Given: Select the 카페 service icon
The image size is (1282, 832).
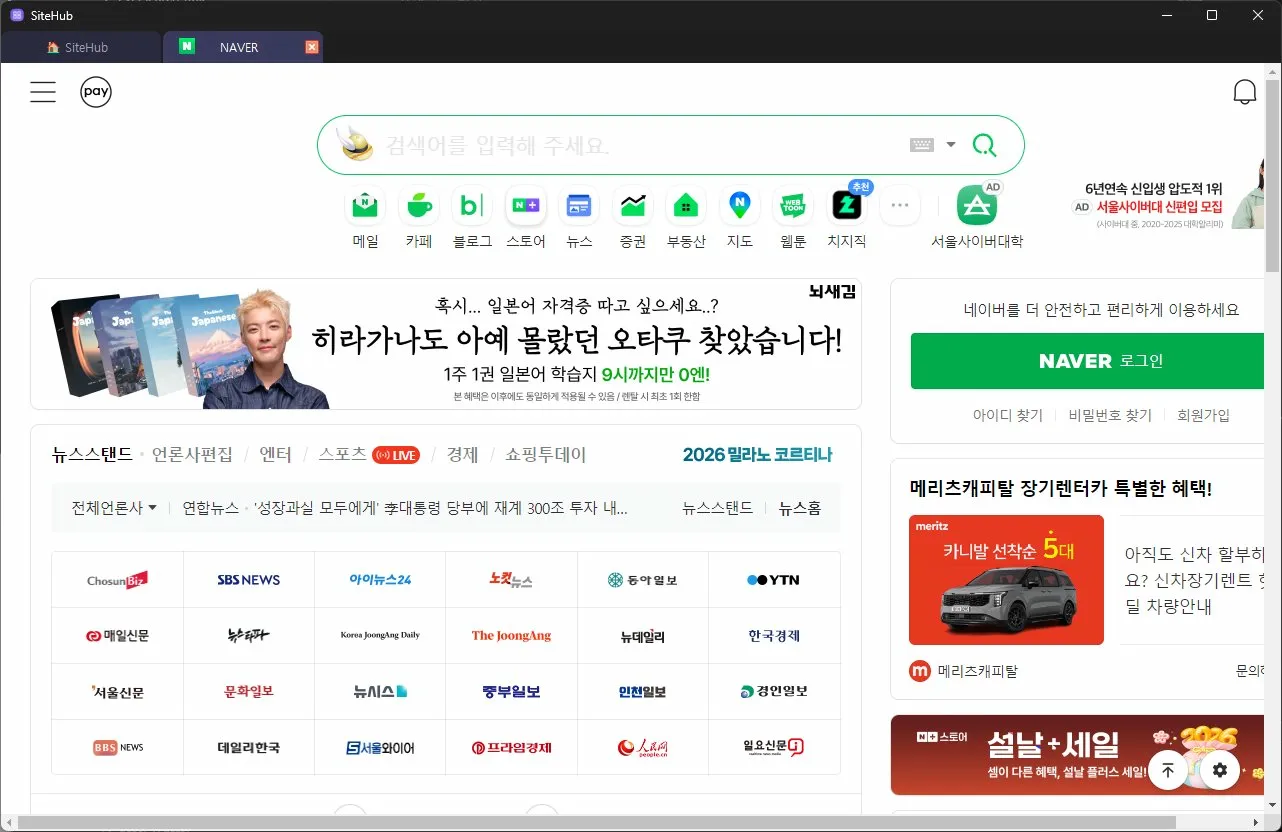Looking at the screenshot, I should 418,205.
